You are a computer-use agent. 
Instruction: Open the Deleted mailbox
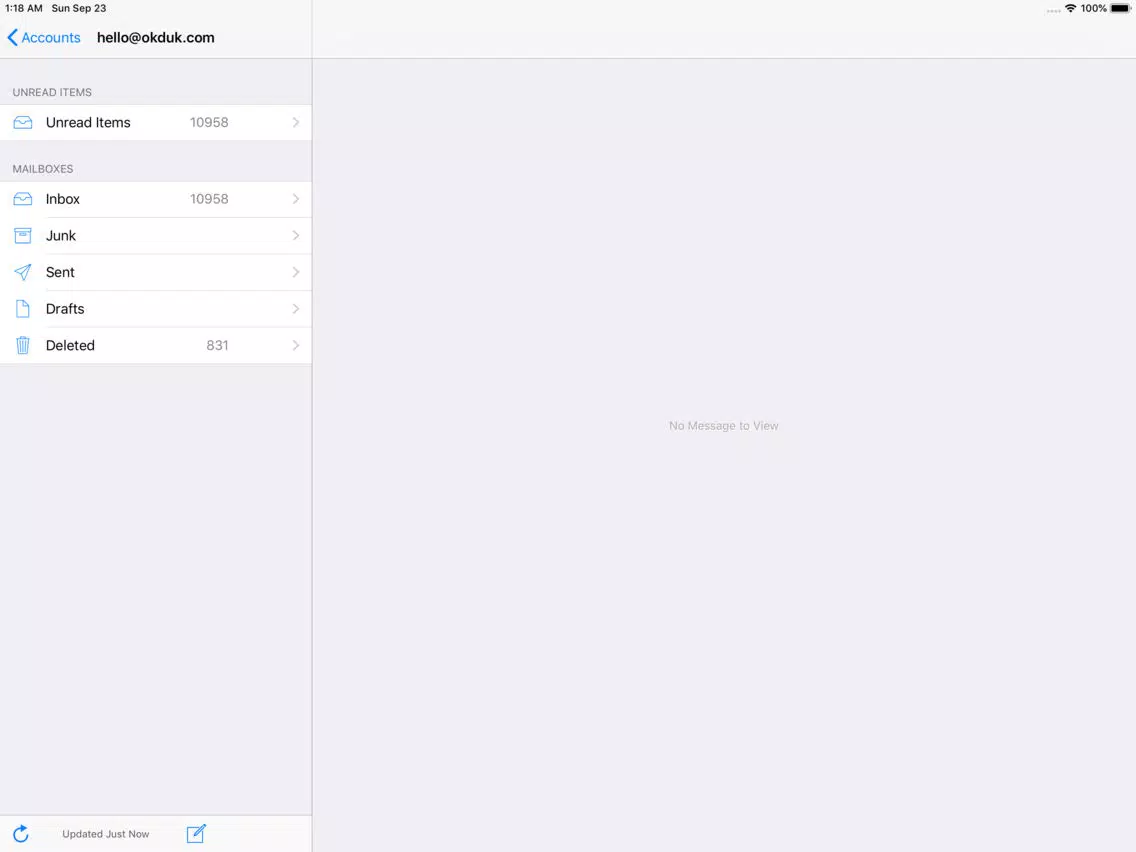click(x=156, y=346)
